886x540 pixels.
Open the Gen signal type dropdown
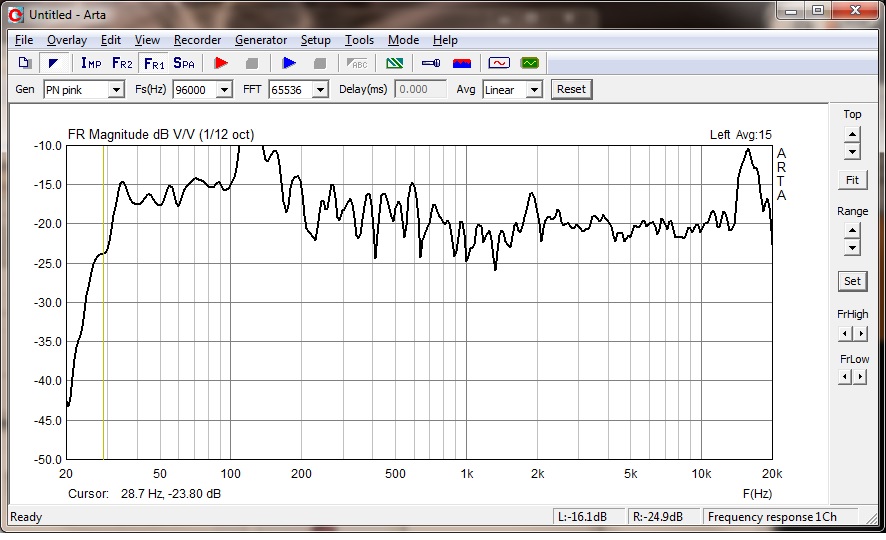coord(116,90)
